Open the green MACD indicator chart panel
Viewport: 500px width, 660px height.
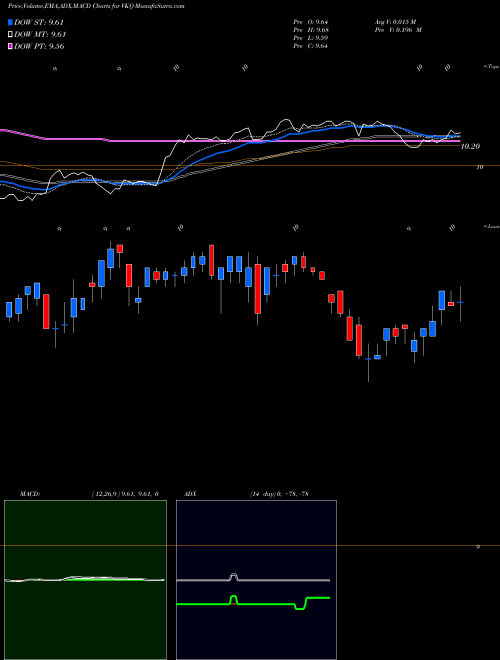(85, 580)
